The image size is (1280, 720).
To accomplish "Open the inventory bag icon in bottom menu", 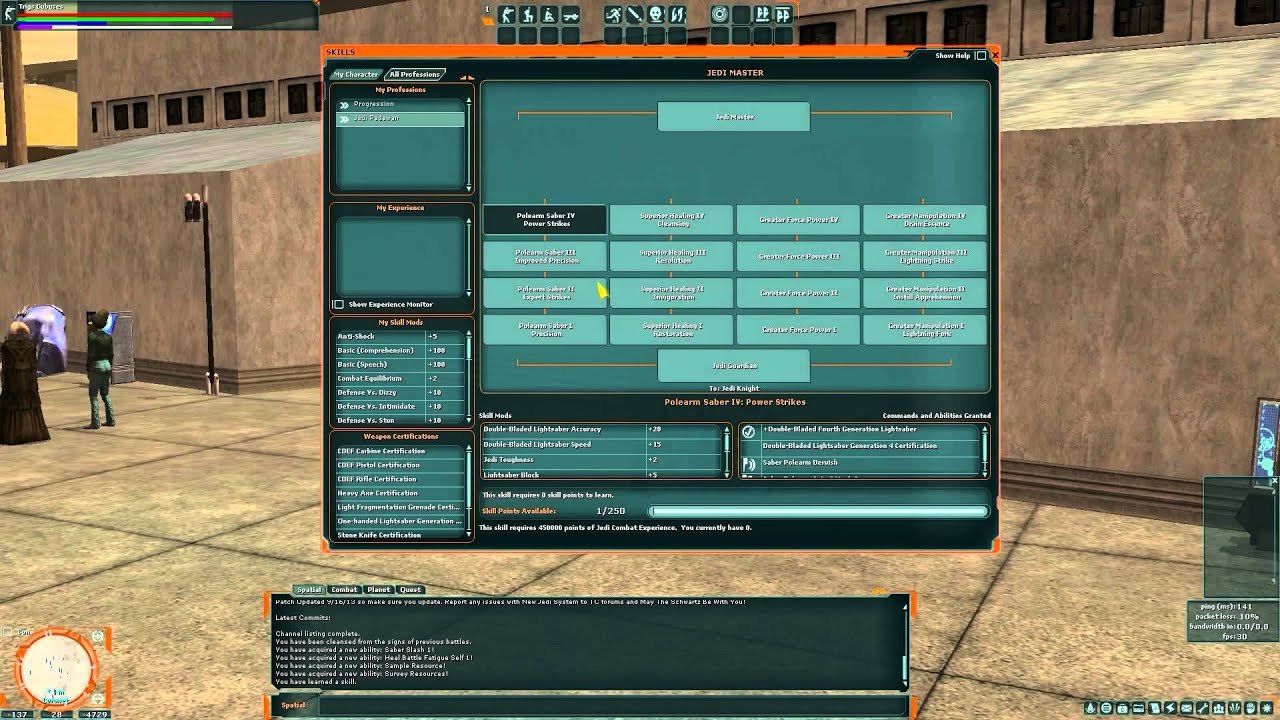I will click(x=1123, y=708).
